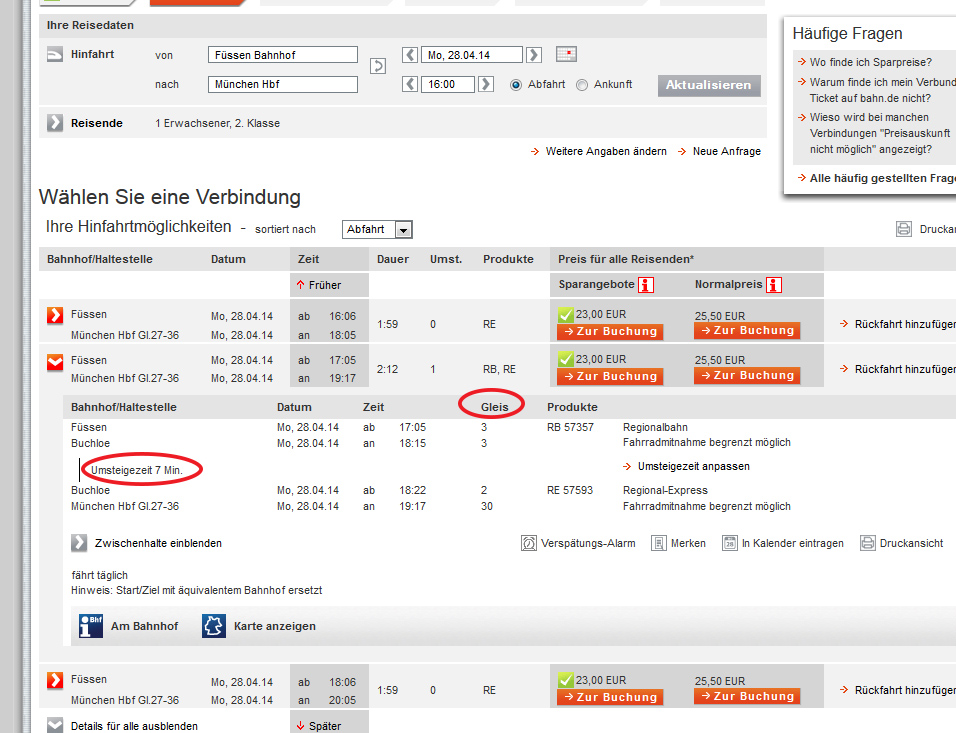Click train number RE 57593
The width and height of the screenshot is (956, 733).
pyautogui.click(x=570, y=490)
